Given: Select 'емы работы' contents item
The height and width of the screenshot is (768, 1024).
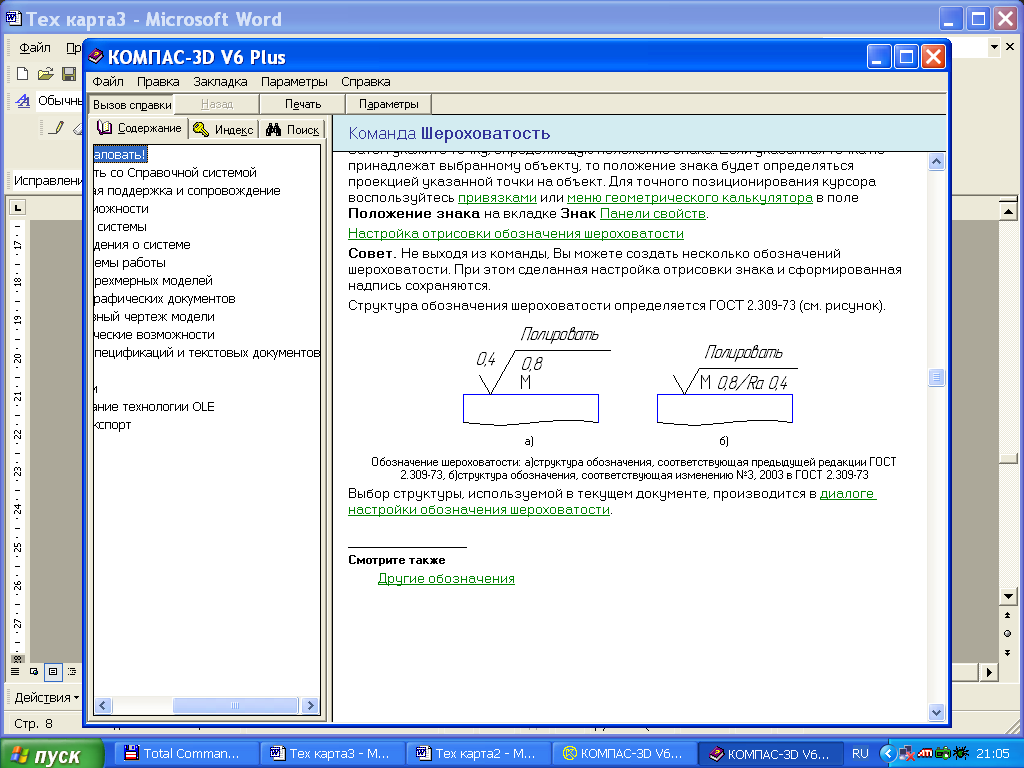Looking at the screenshot, I should [130, 263].
